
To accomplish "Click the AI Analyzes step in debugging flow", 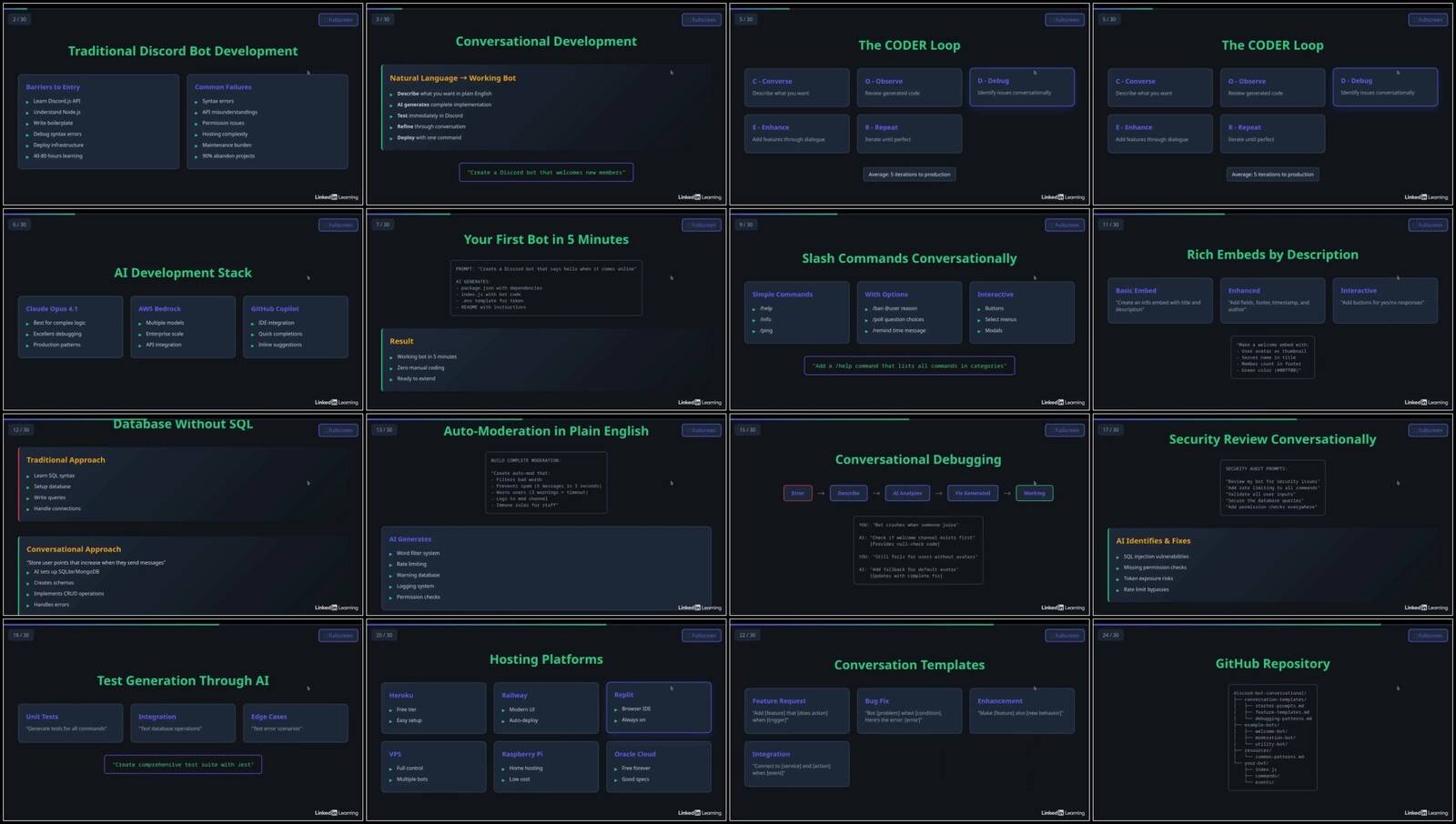I will 907,493.
